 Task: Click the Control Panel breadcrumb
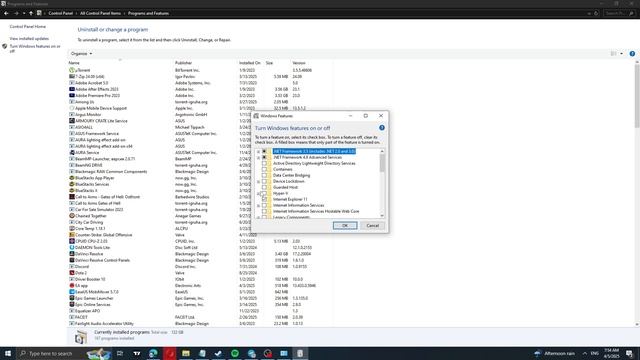coord(60,13)
